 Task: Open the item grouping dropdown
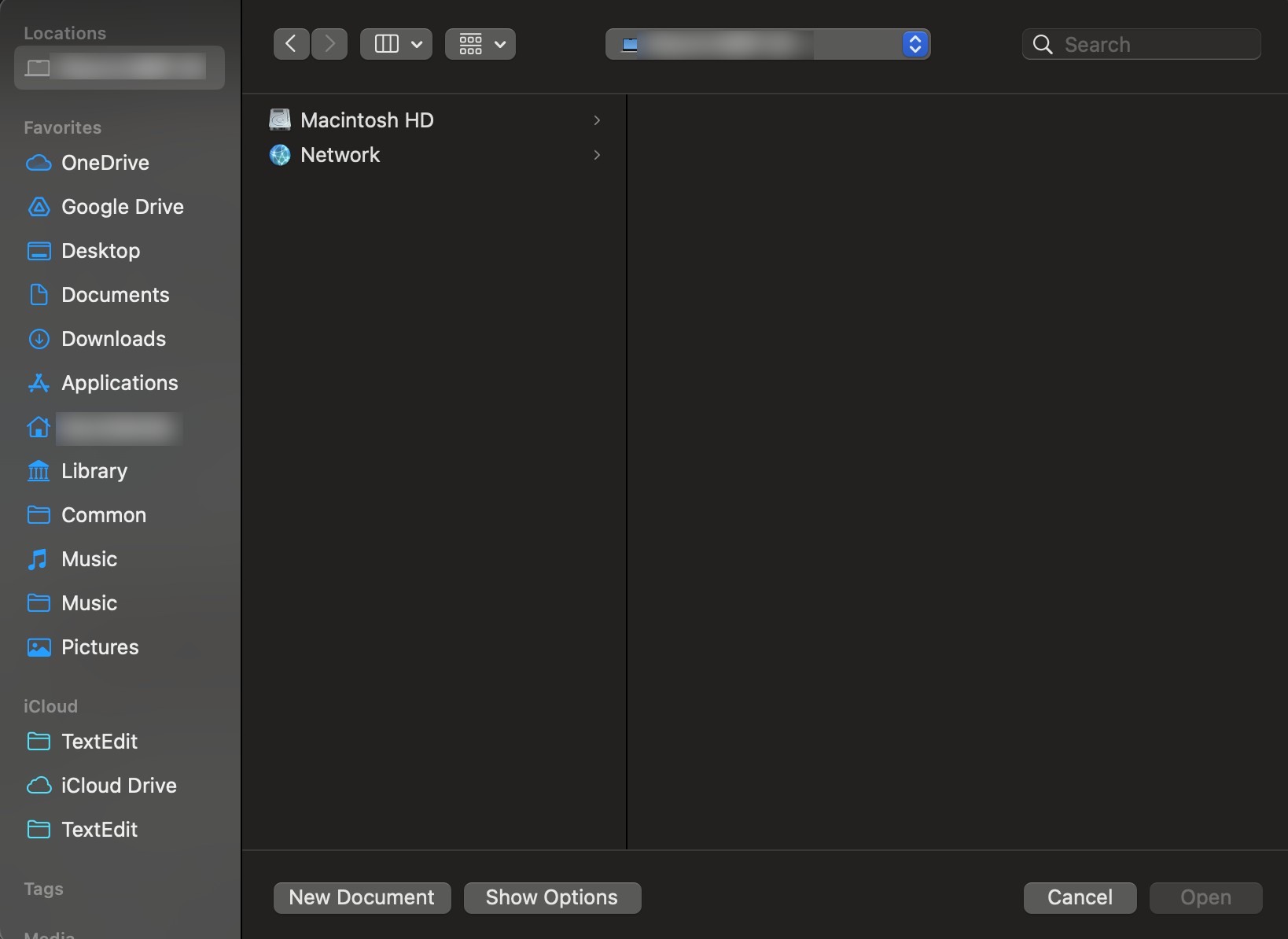point(480,44)
